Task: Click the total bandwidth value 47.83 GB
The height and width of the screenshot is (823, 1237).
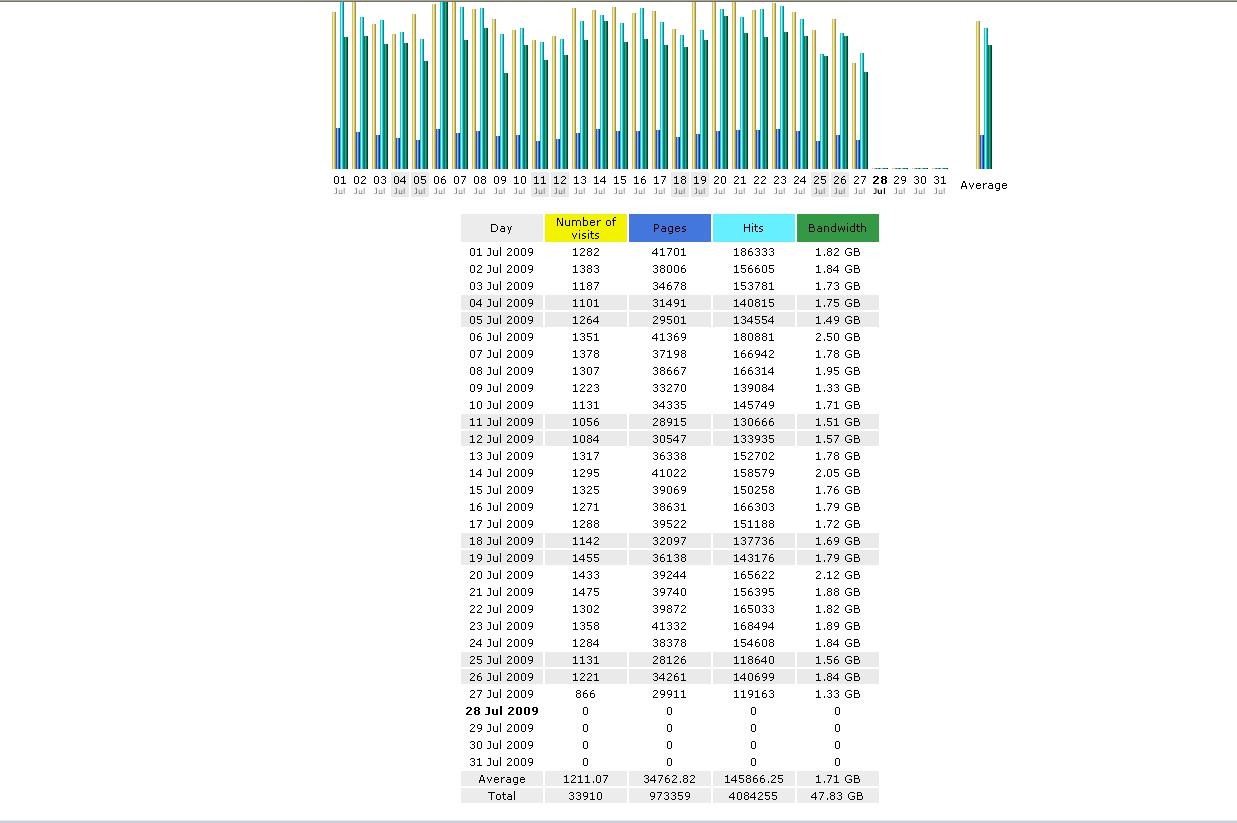Action: 837,796
